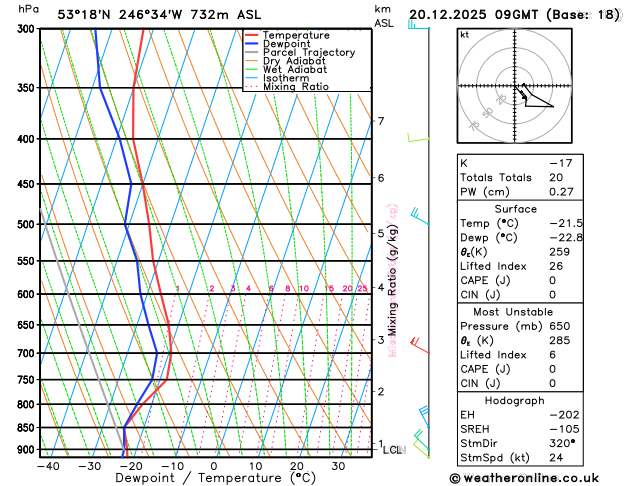Click the 30 temperature axis label

338,466
